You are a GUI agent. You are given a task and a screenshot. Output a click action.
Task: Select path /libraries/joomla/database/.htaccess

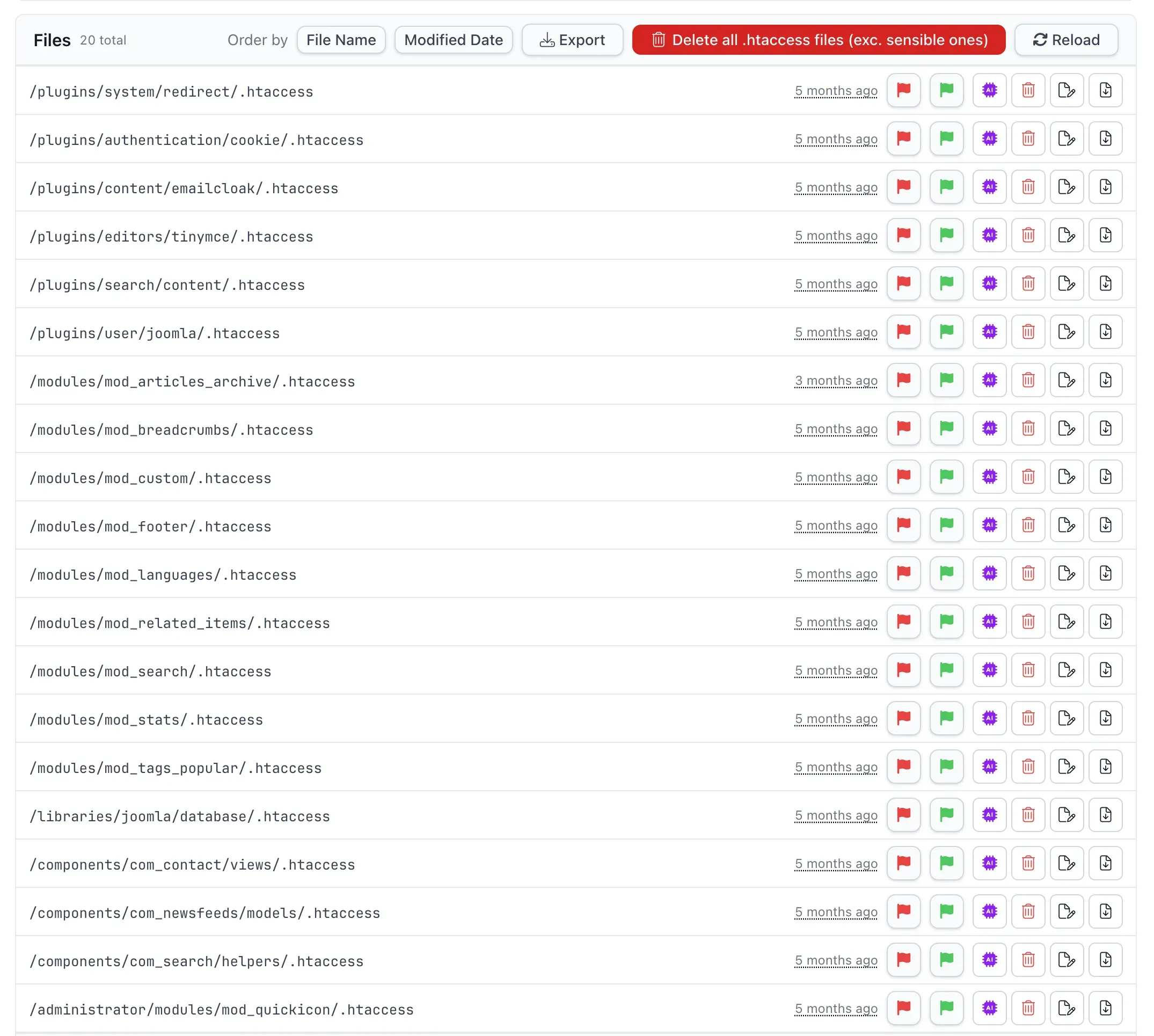pyautogui.click(x=180, y=816)
